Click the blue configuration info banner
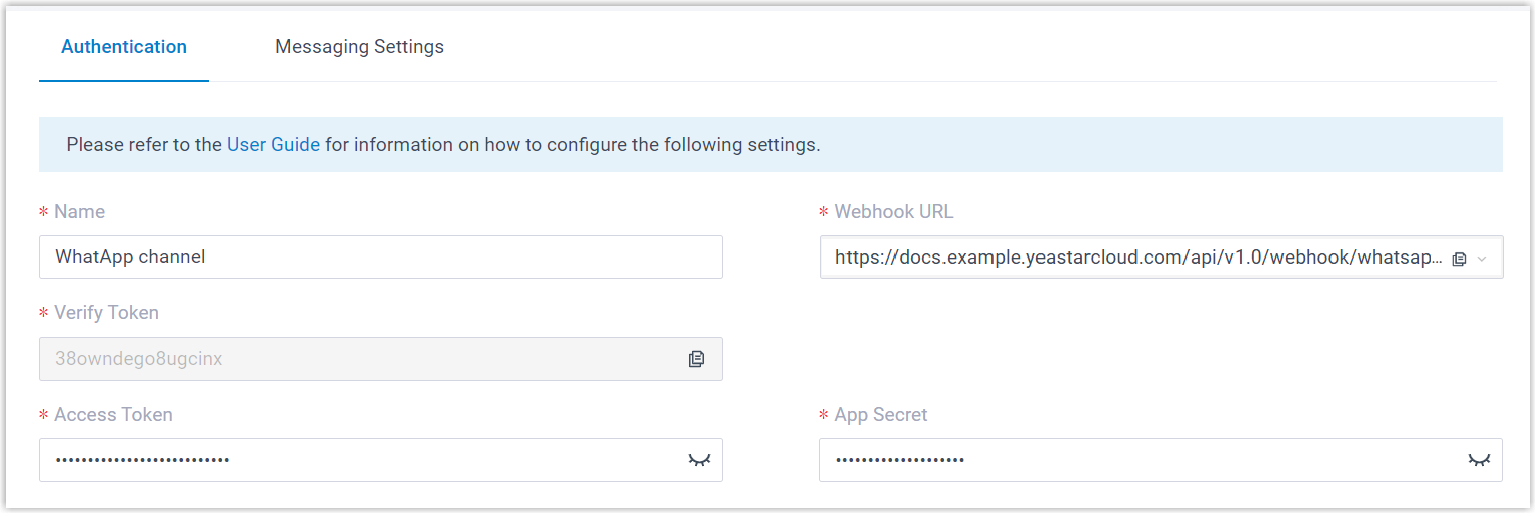The width and height of the screenshot is (1536, 514). coord(1100,145)
